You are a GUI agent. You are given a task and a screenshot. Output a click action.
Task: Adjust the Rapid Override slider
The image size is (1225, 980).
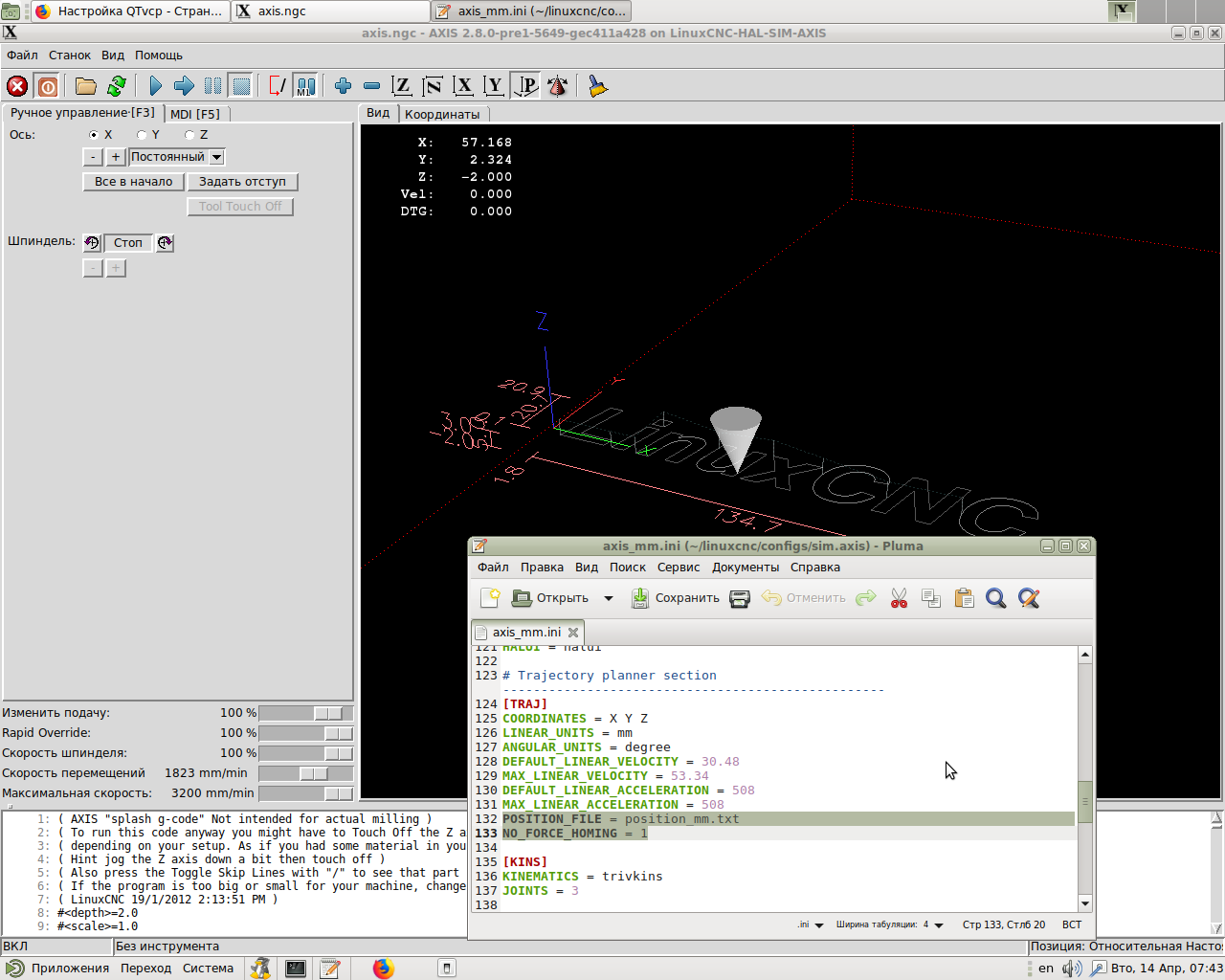(305, 733)
